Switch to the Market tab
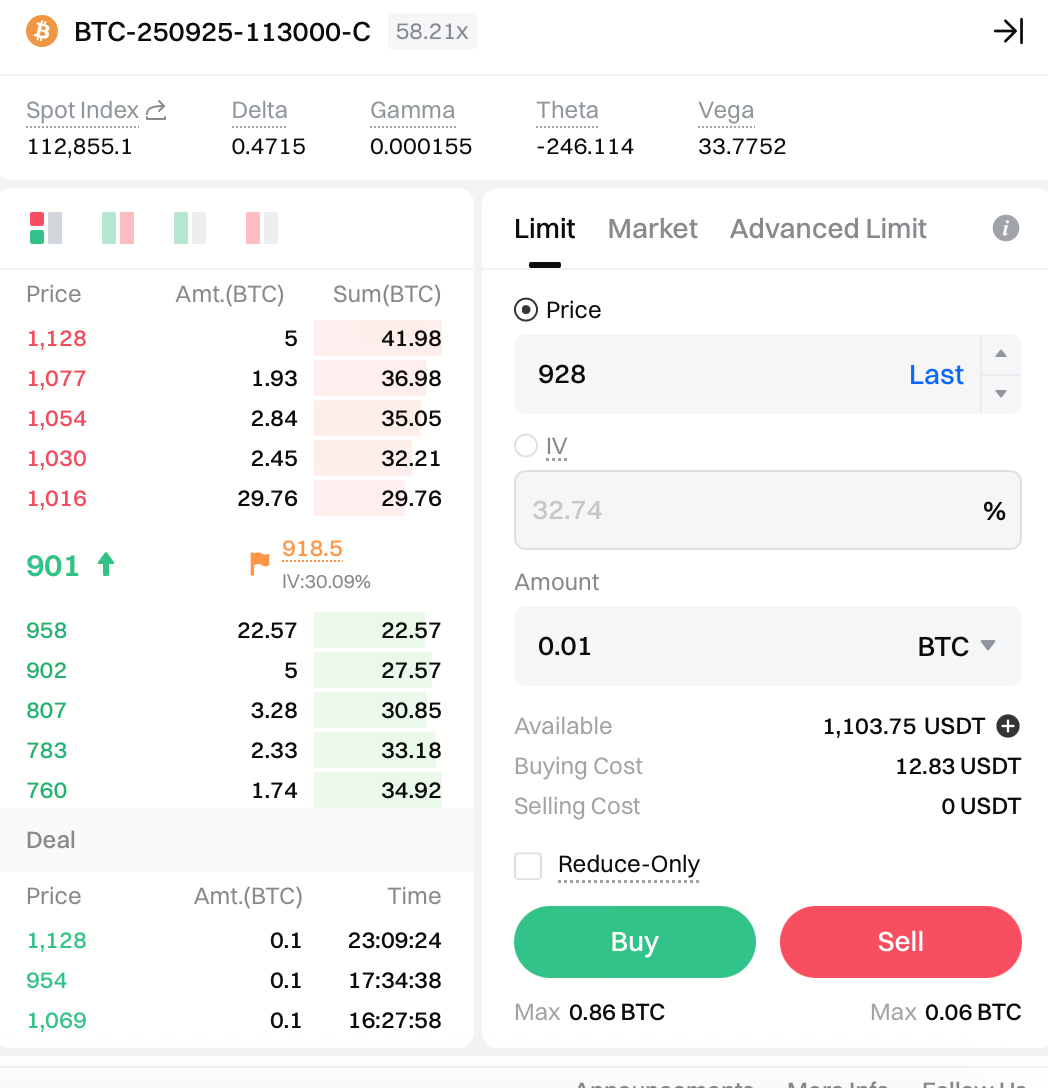The height and width of the screenshot is (1088, 1048). 652,229
